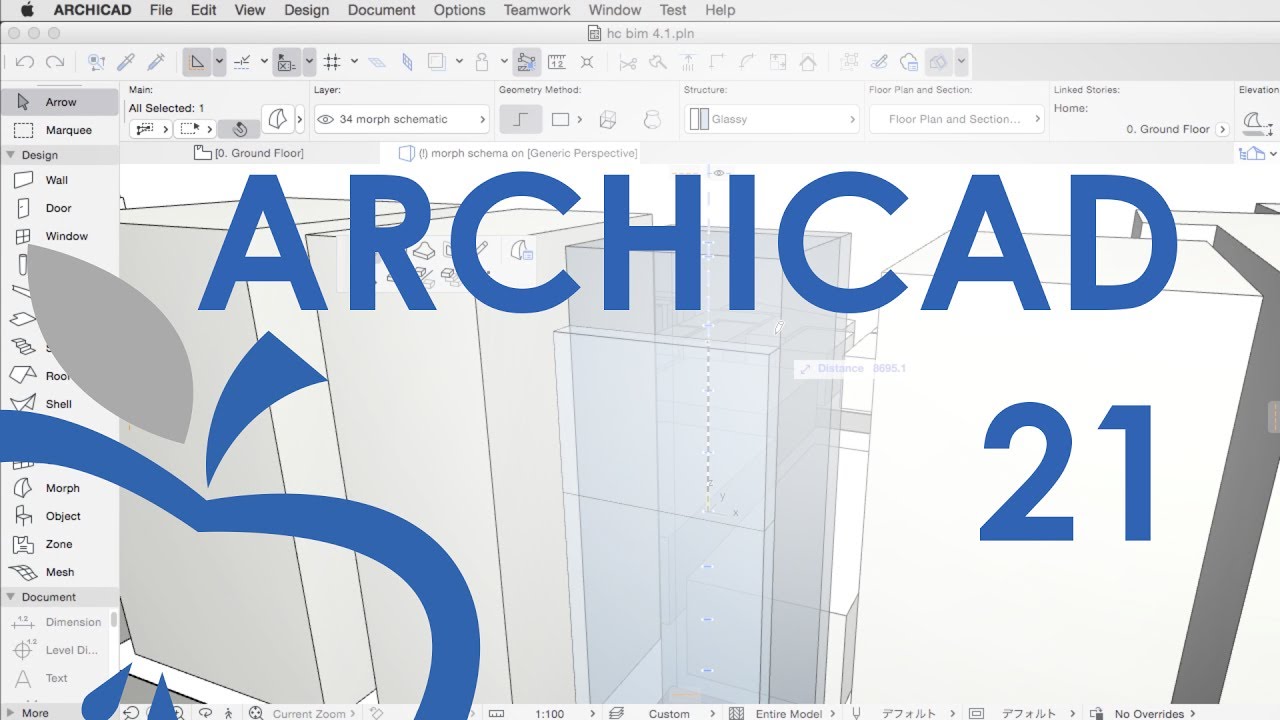Toggle the highlighted element-snap toolbar icon
Screen dimensions: 1280x720
(527, 62)
